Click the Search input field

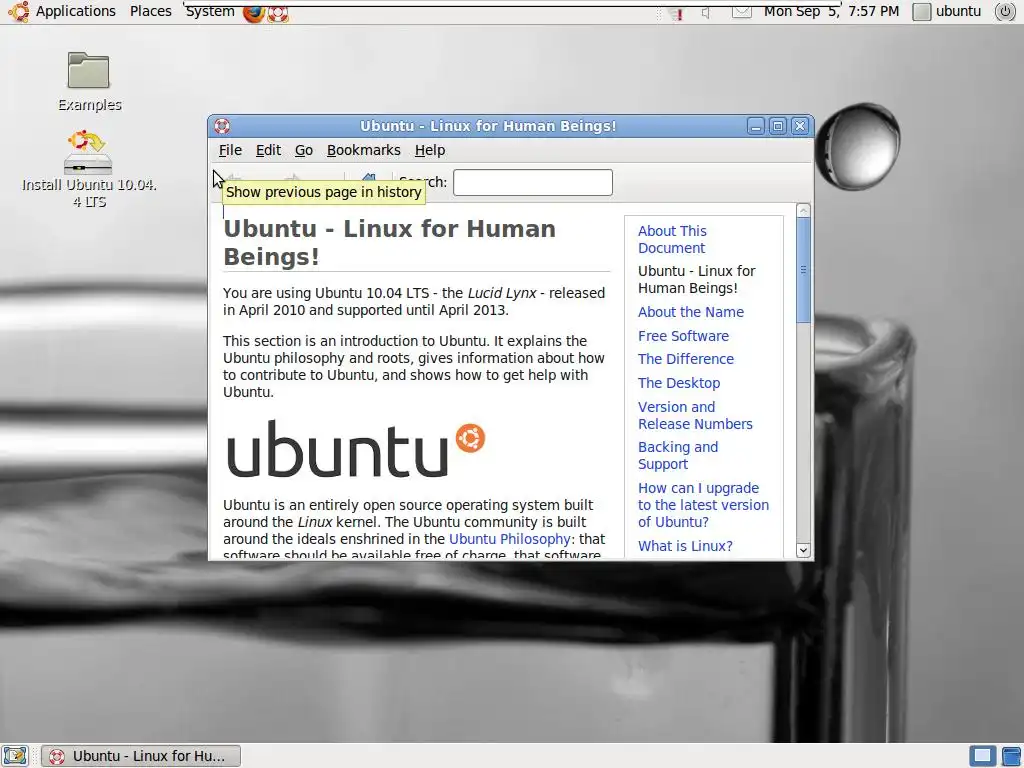(533, 182)
